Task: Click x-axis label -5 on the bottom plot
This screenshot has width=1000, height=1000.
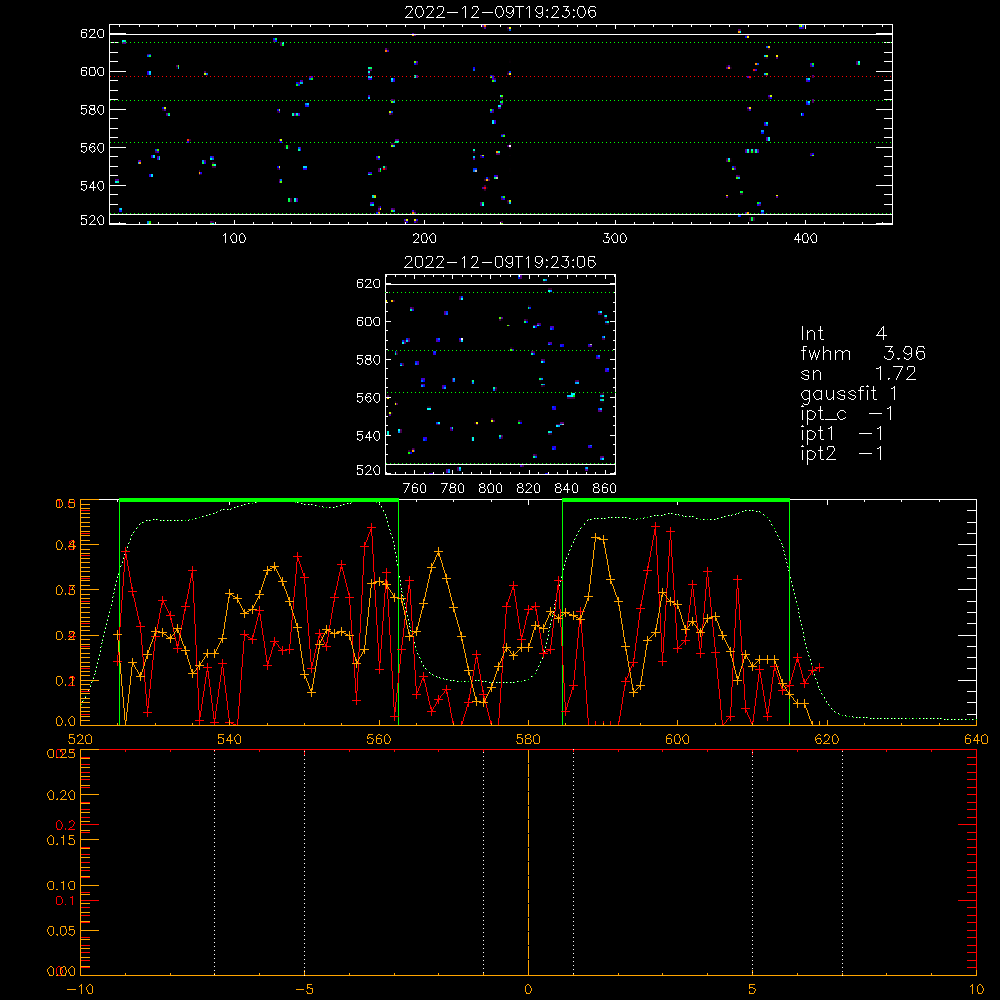Action: pos(305,990)
